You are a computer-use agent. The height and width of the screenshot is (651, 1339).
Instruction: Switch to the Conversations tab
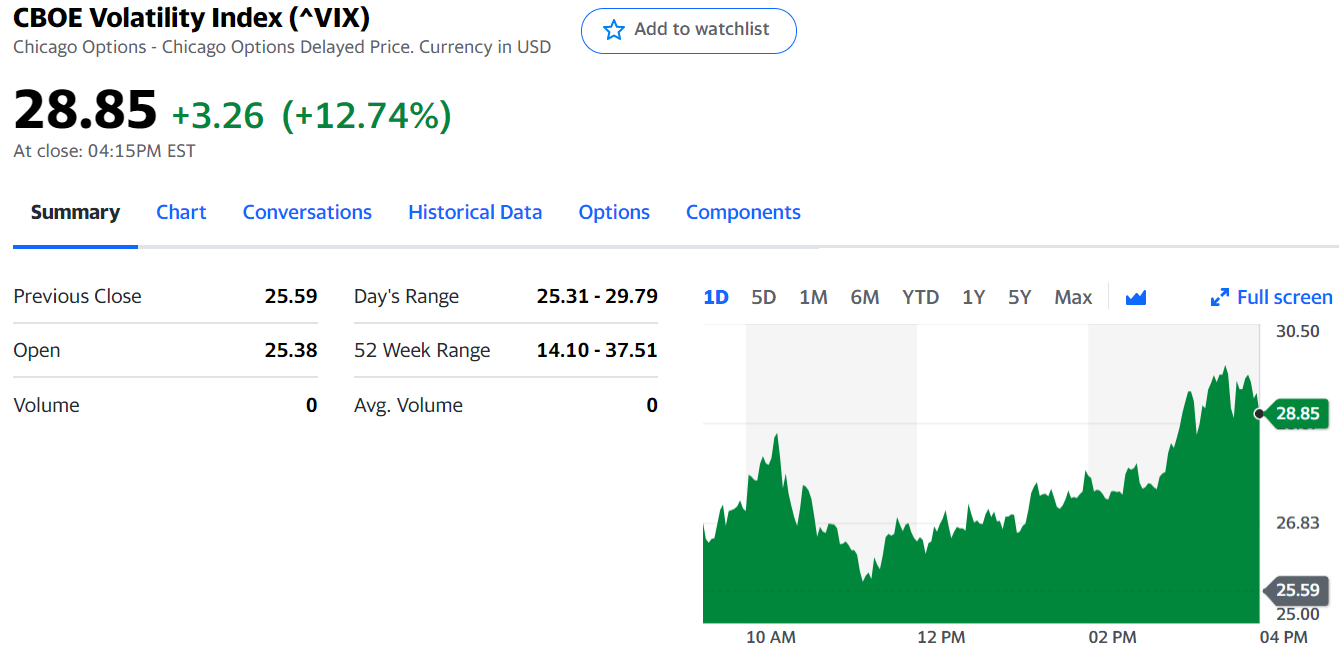click(x=307, y=212)
